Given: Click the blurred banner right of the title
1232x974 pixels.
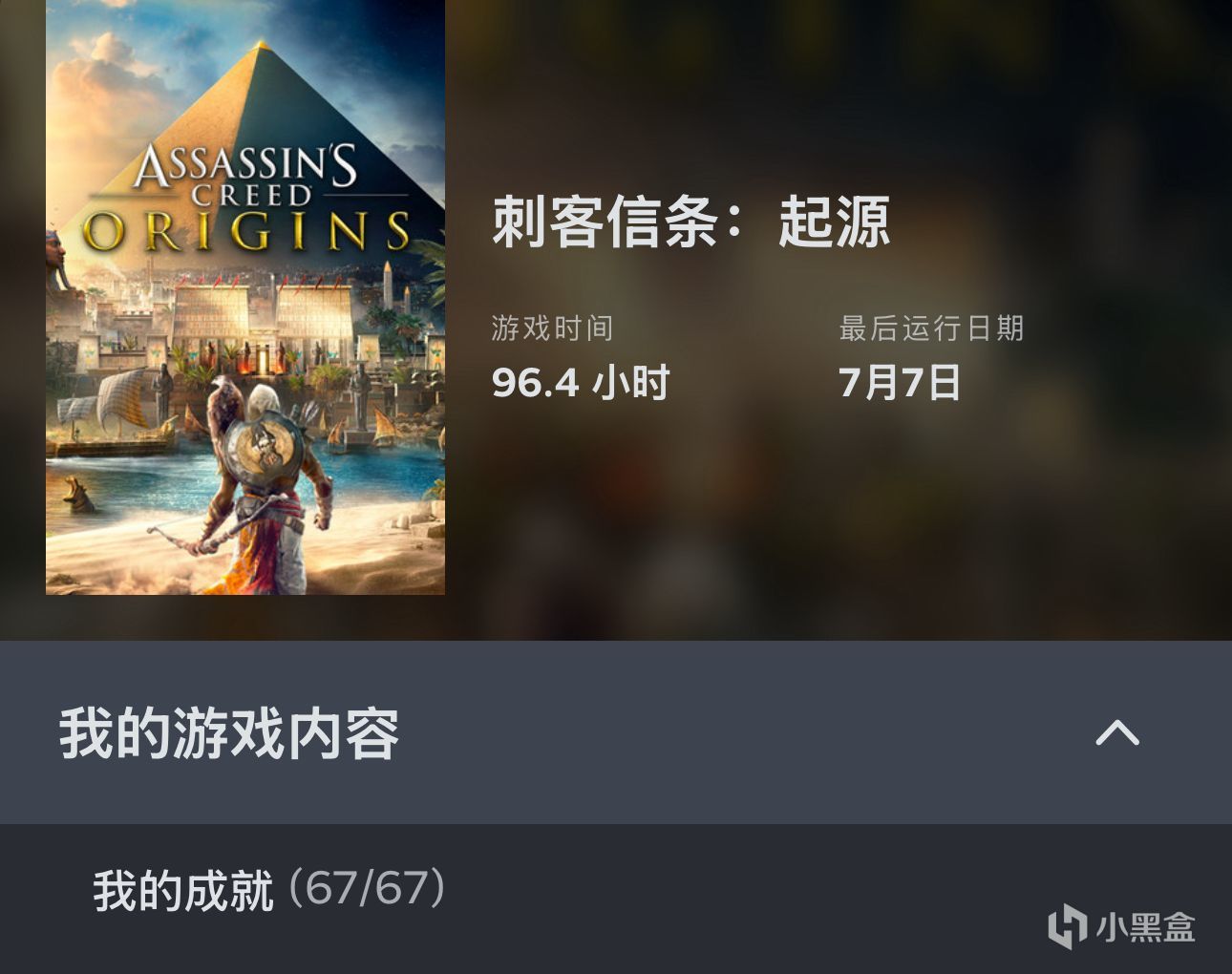Looking at the screenshot, I should click(x=839, y=320).
